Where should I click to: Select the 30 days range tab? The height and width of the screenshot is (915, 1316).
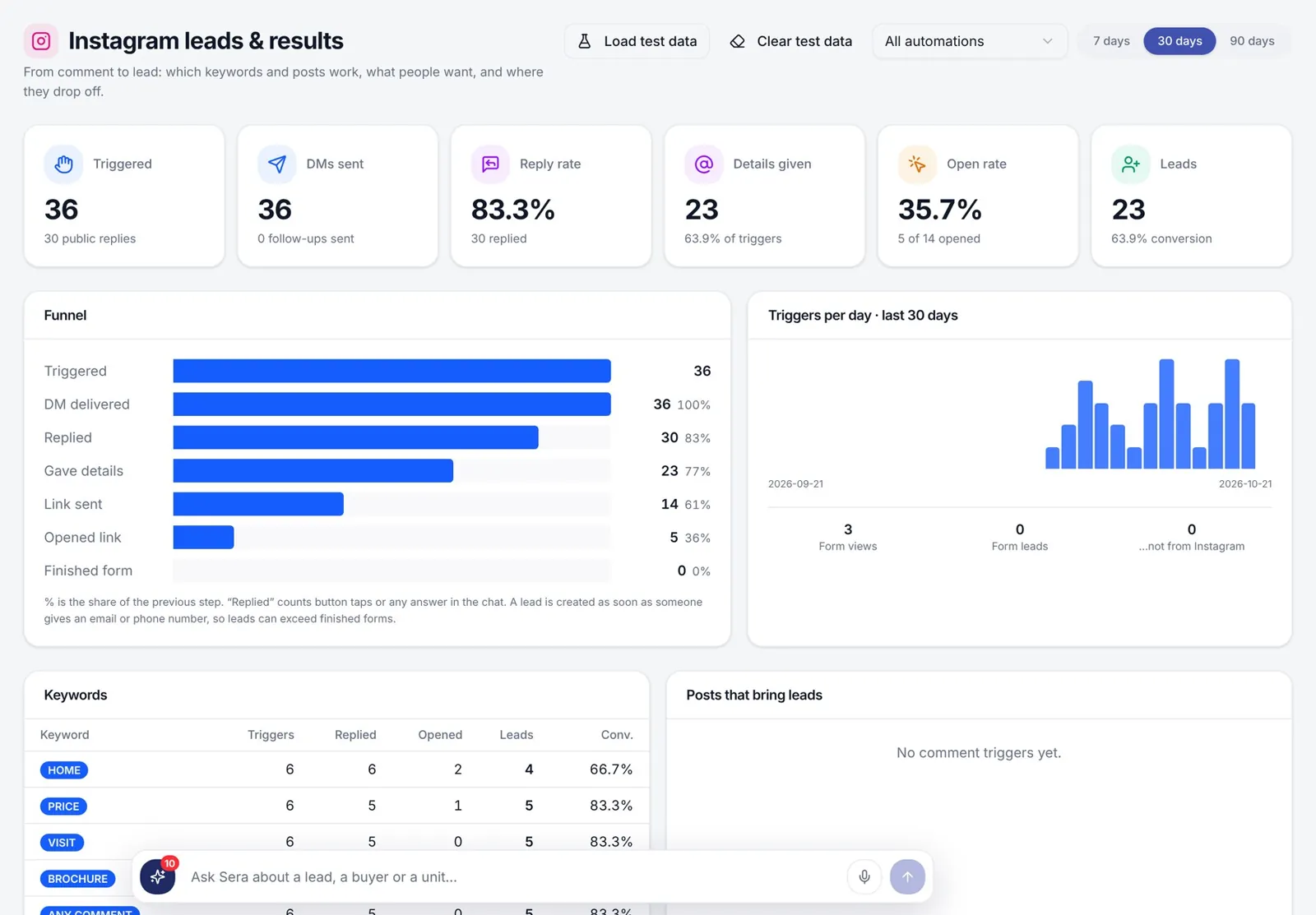coord(1179,41)
